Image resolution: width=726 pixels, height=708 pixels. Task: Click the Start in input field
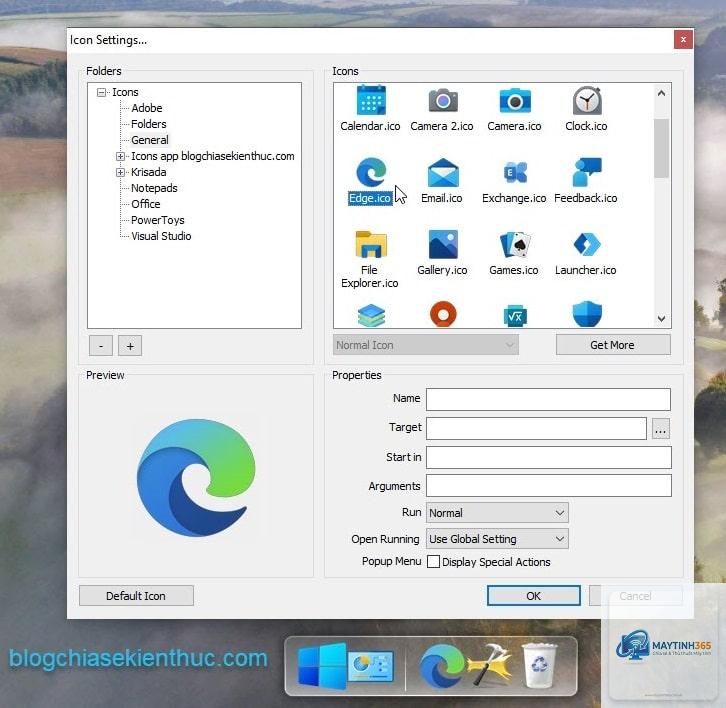[x=549, y=457]
